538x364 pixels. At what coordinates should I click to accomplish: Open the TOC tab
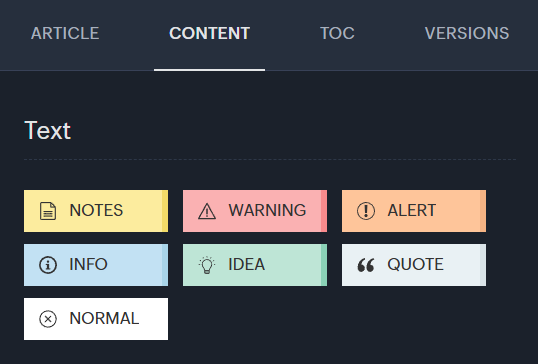click(x=337, y=33)
